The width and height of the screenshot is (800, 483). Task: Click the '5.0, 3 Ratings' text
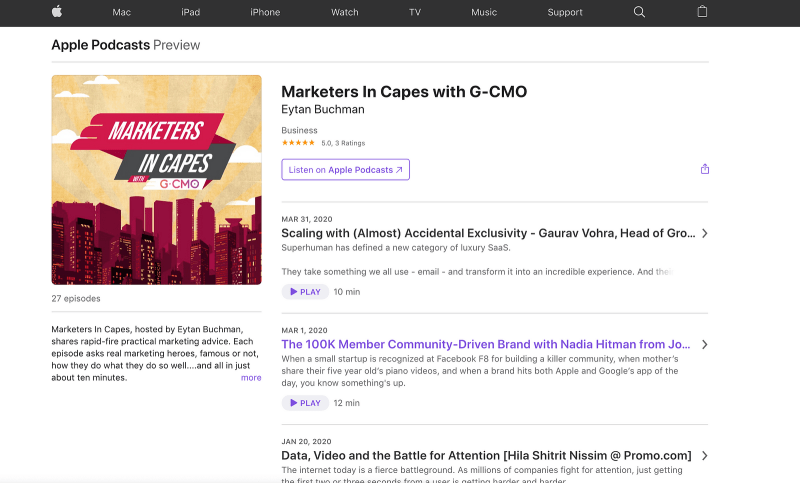343,143
